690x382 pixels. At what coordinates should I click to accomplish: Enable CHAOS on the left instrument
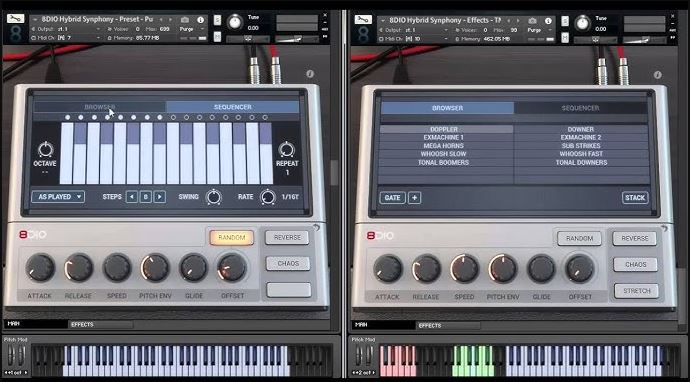click(288, 263)
